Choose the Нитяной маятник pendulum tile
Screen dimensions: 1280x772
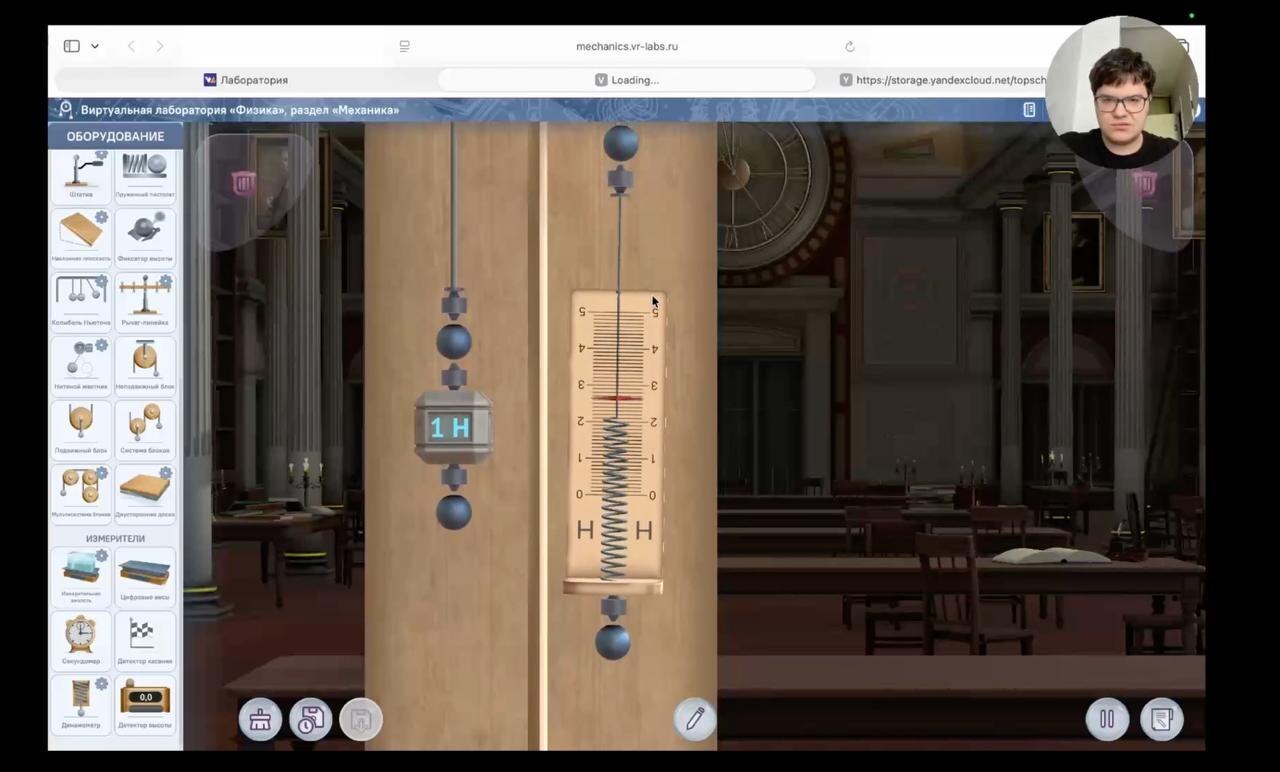coord(81,366)
